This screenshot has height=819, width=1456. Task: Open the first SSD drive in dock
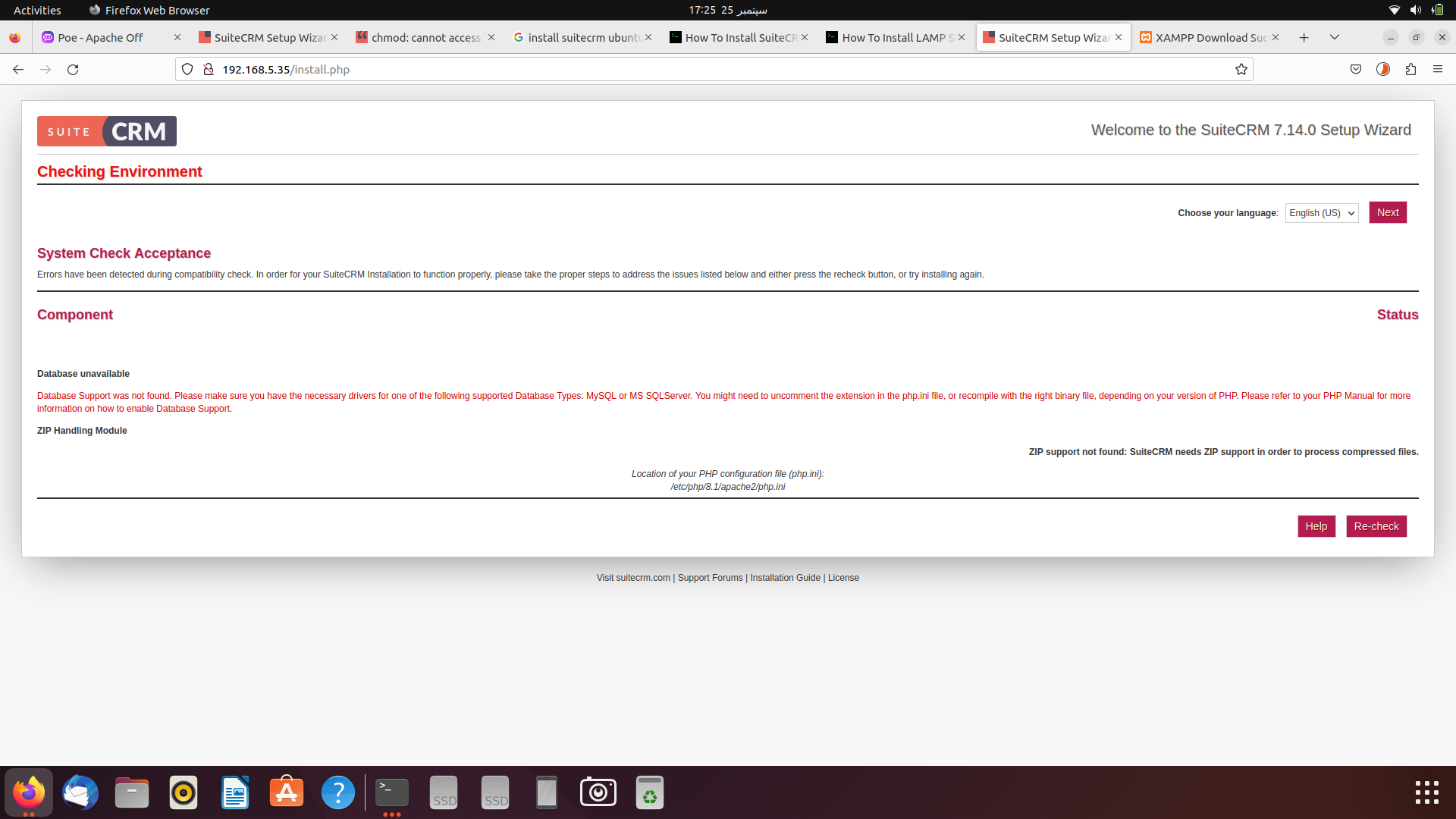[x=444, y=792]
